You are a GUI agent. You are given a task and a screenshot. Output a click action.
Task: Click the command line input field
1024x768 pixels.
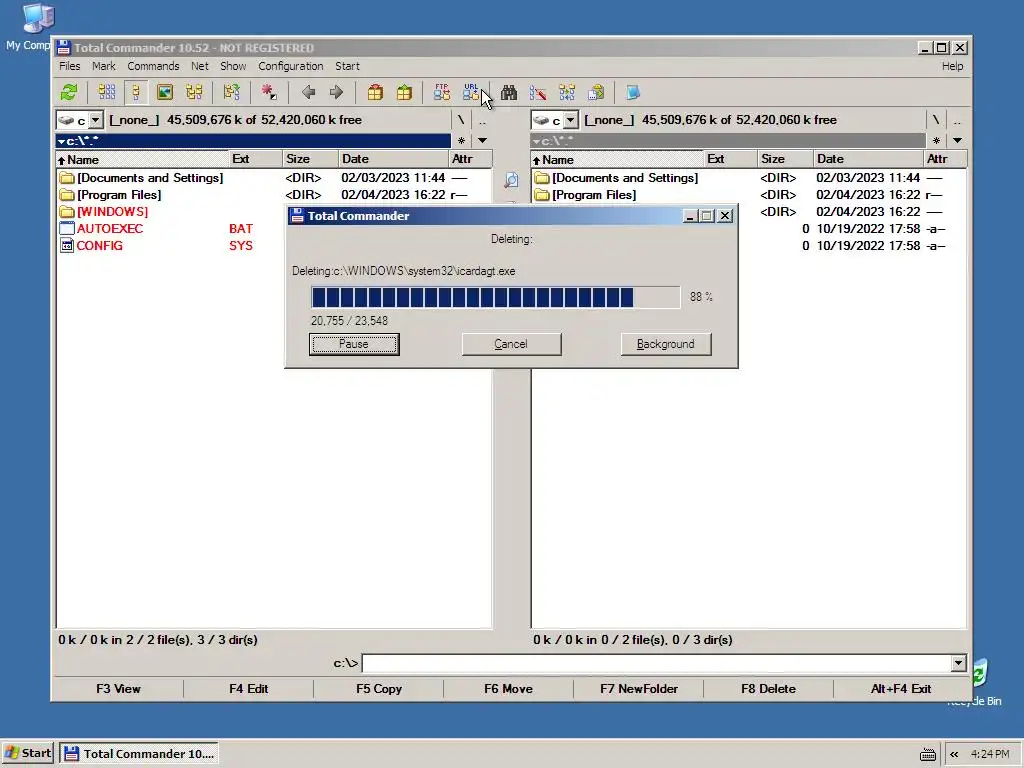pos(657,664)
